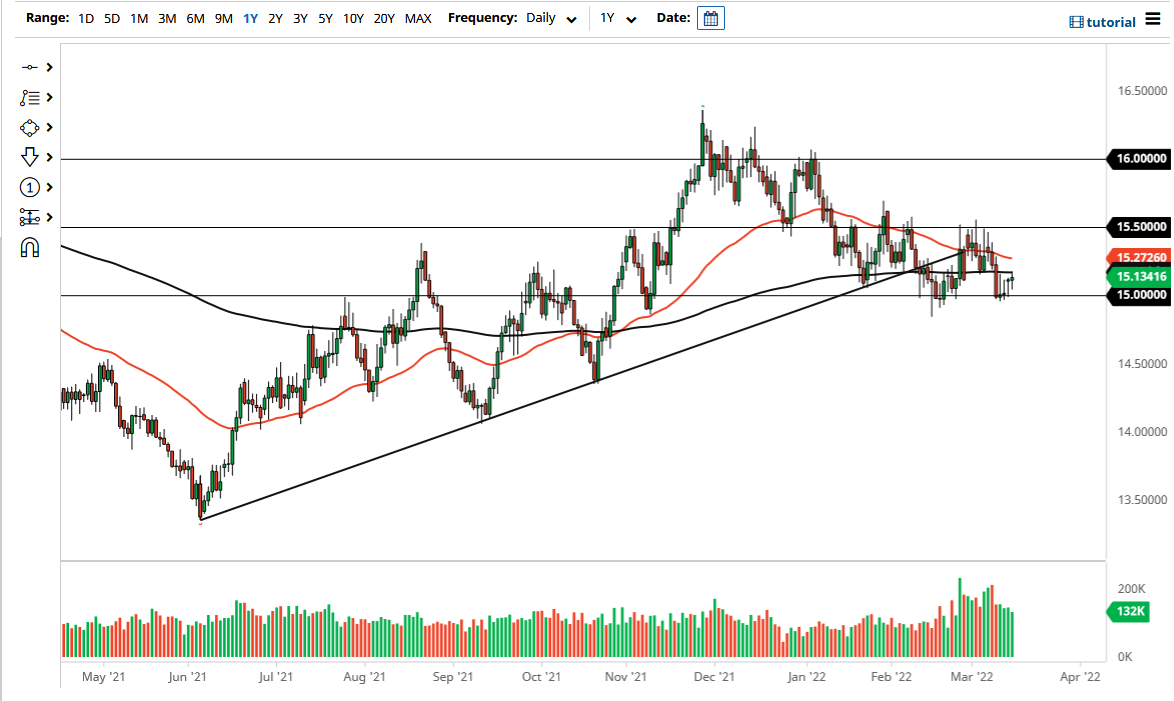
Task: Open the hamburger menu at top right
Action: tap(1155, 19)
